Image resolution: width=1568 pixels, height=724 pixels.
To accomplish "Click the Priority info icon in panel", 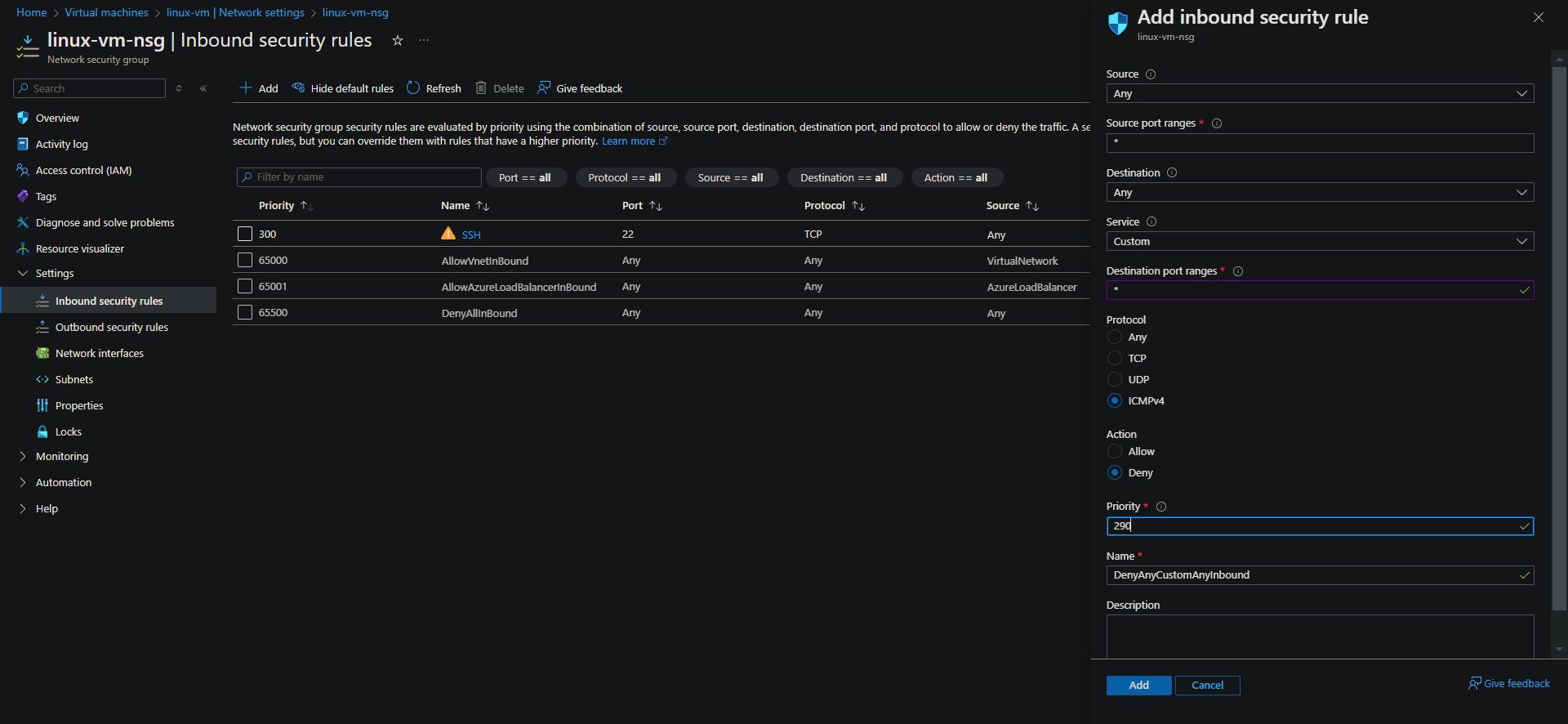I will (x=1161, y=507).
